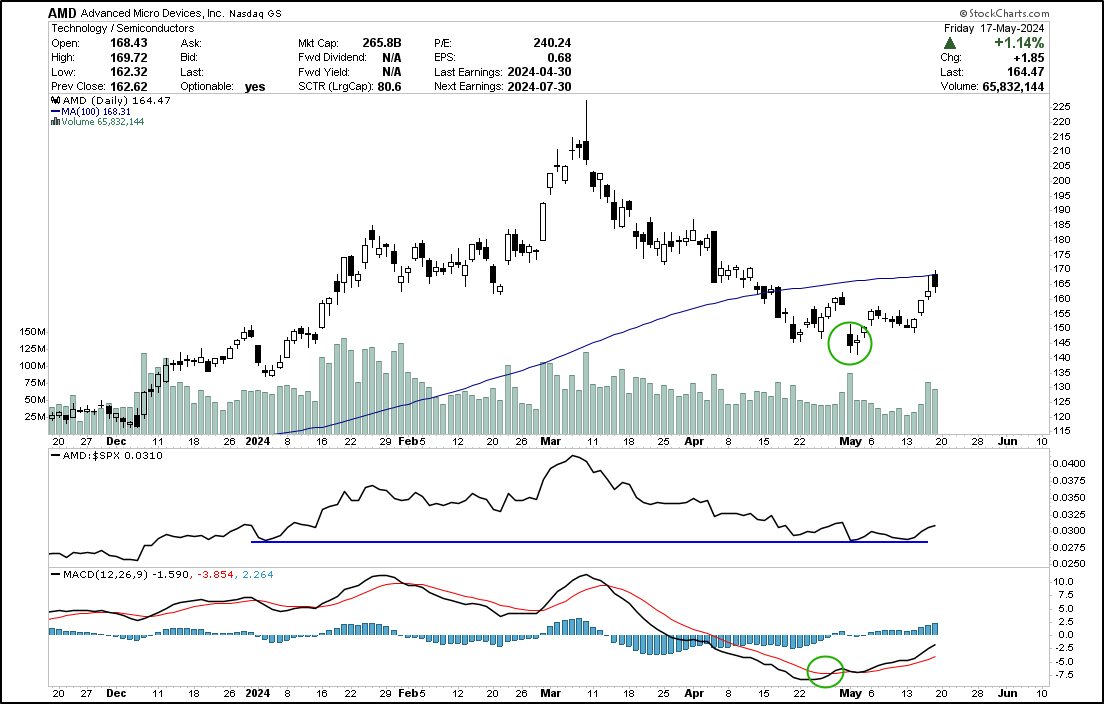This screenshot has height=704, width=1104.
Task: Click the Optionable 'yes' value
Action: click(x=255, y=87)
